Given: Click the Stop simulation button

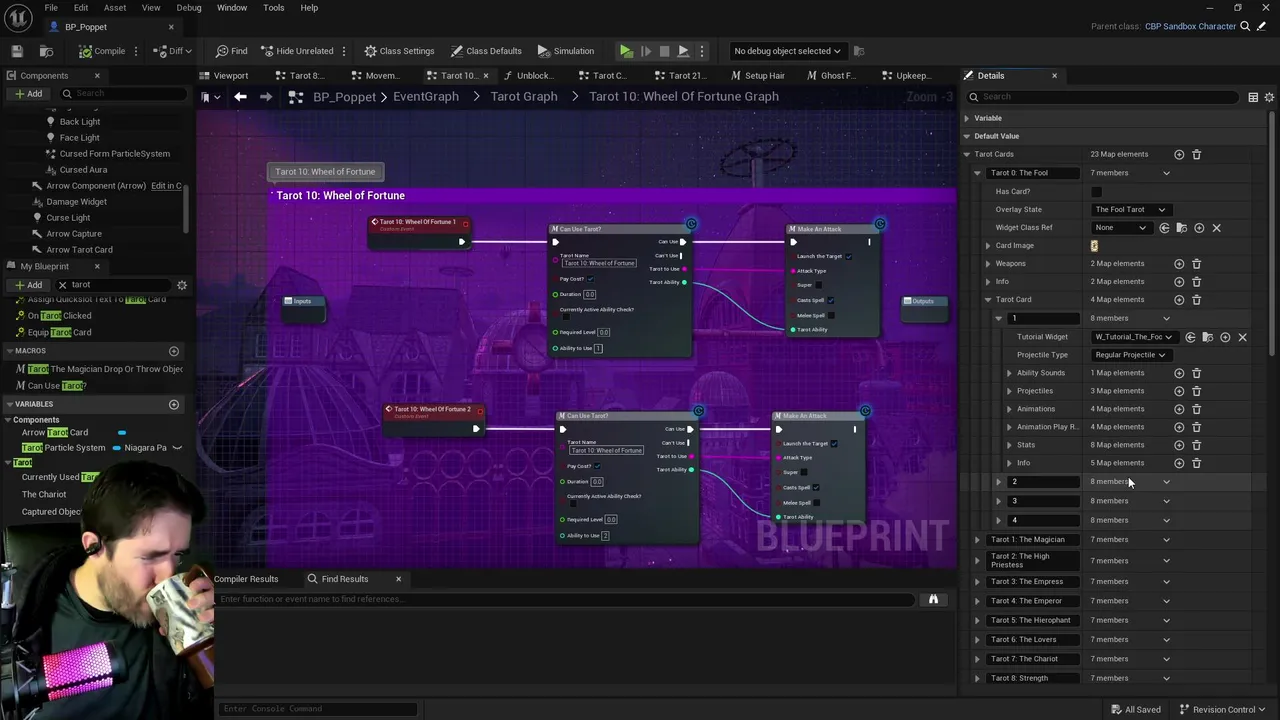Looking at the screenshot, I should coord(664,51).
